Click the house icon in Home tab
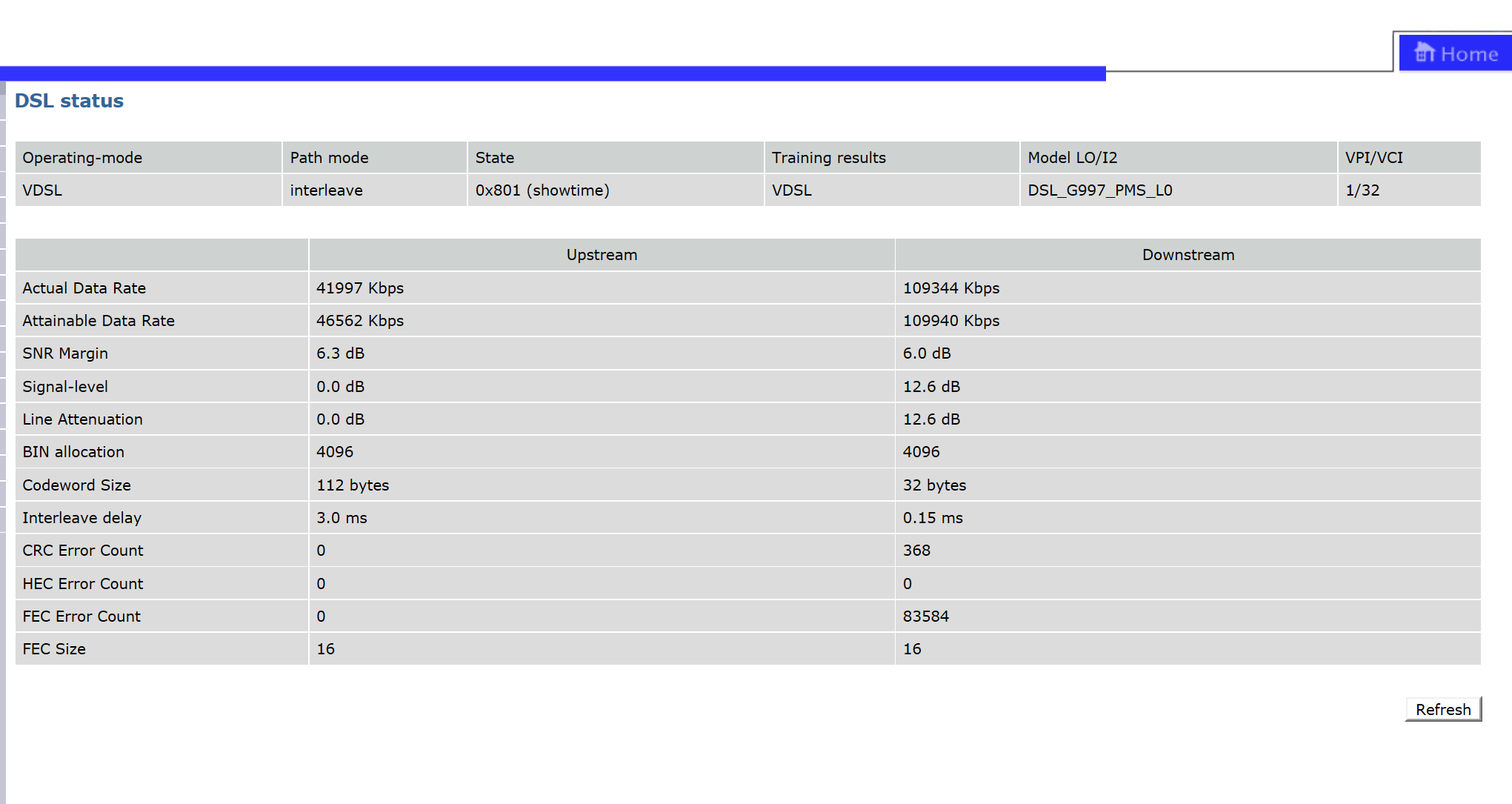The width and height of the screenshot is (1512, 804). click(1424, 53)
